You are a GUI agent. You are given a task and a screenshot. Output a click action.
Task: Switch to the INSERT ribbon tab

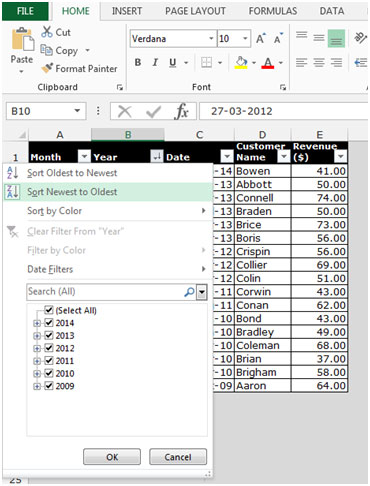pos(127,11)
